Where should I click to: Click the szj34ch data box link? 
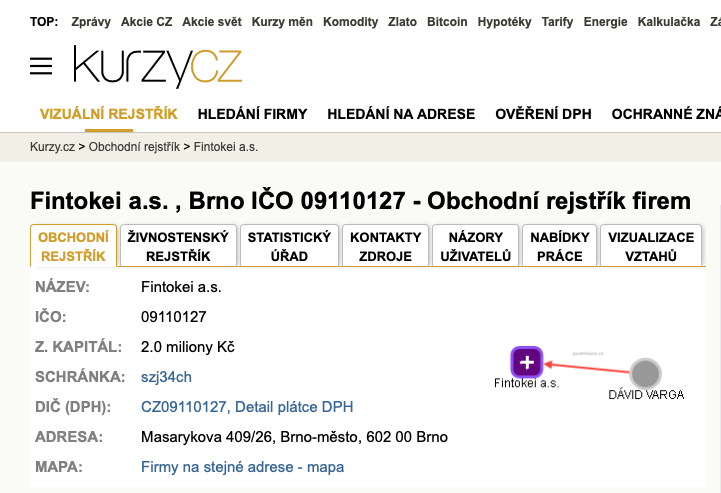[166, 377]
